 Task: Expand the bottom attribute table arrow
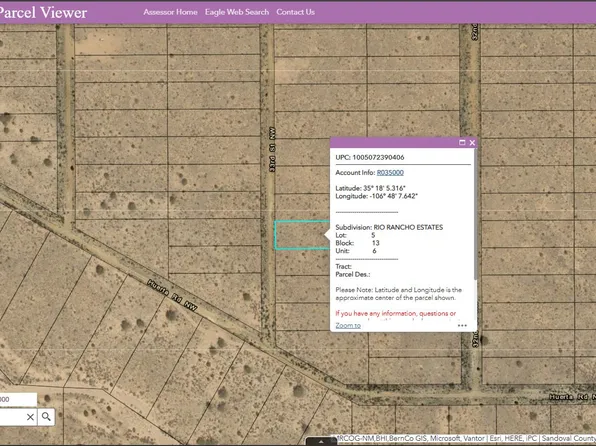[x=321, y=442]
